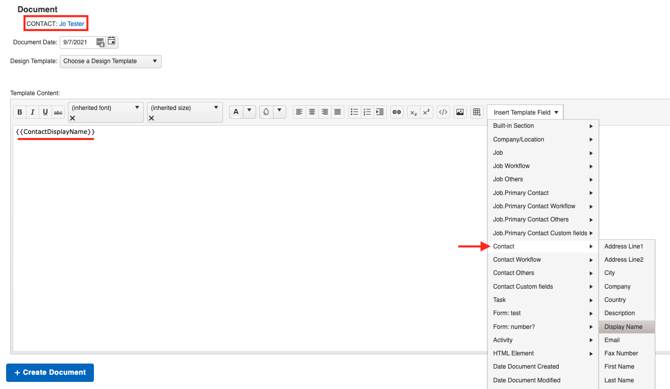This screenshot has width=670, height=389.
Task: Click the Create Document button
Action: pos(50,372)
